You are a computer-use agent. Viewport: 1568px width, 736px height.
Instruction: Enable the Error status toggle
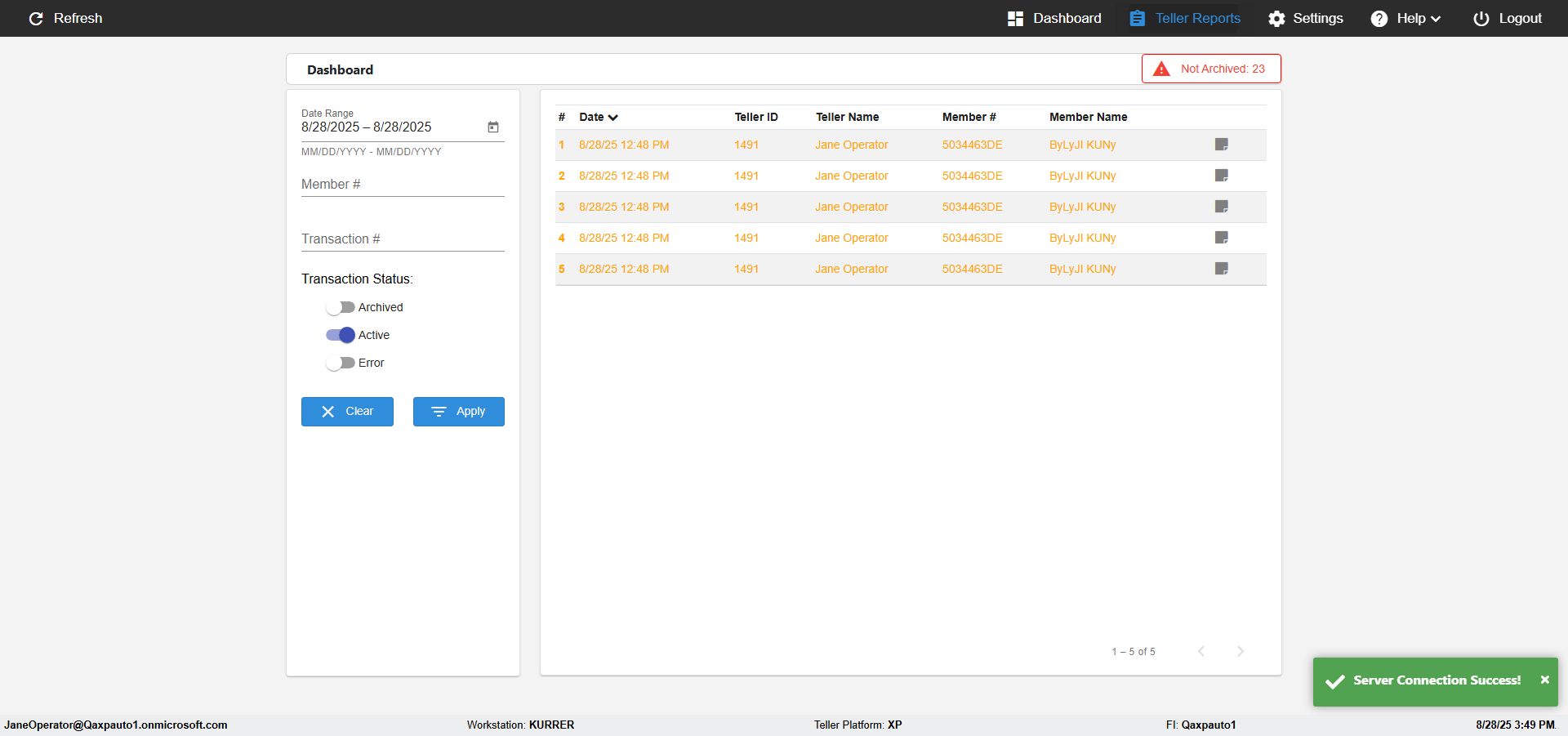coord(340,364)
